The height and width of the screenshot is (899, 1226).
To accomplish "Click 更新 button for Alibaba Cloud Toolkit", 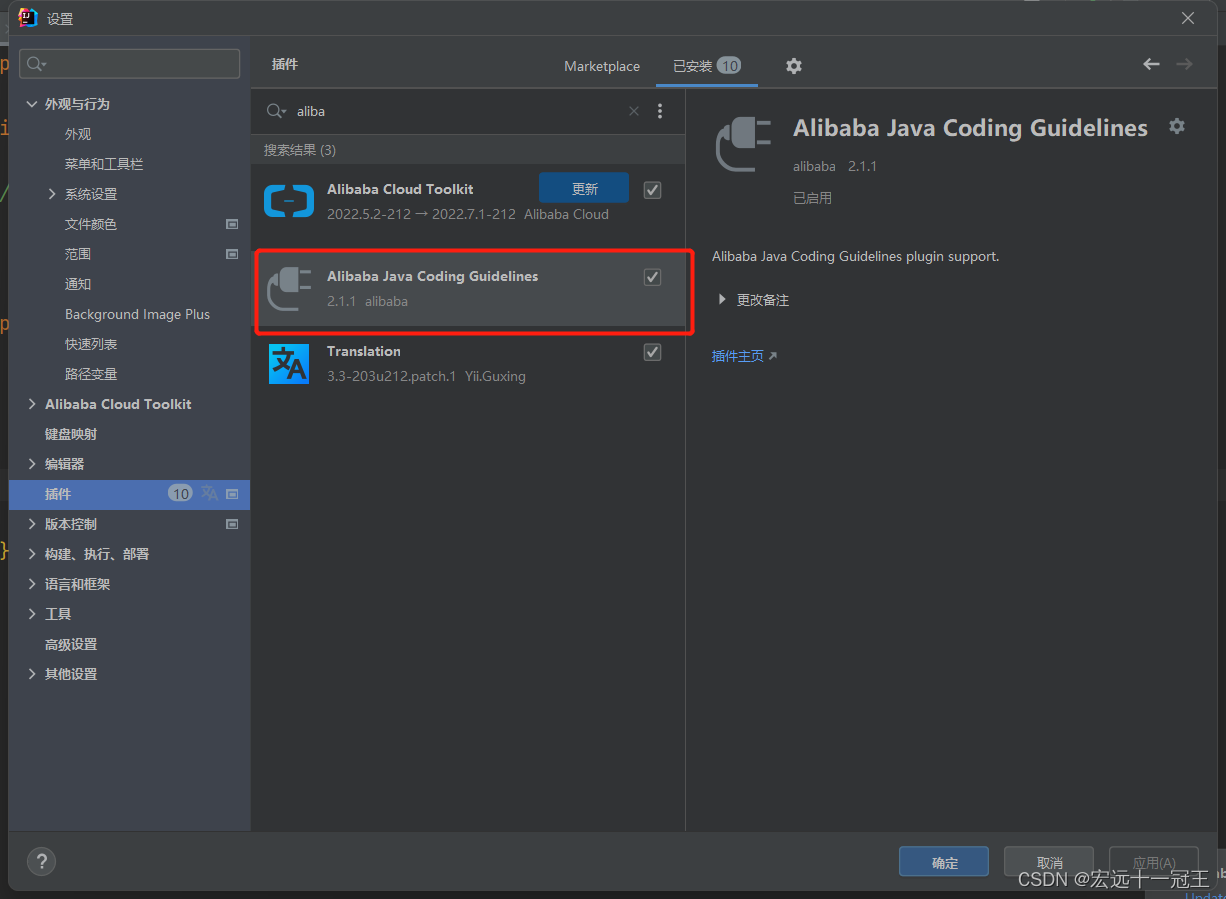I will [584, 189].
